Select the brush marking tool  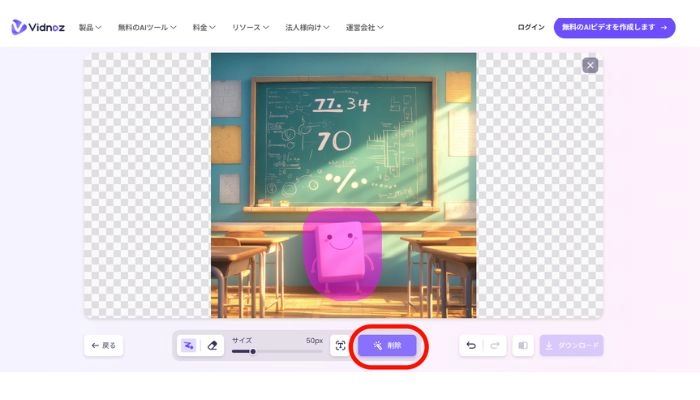coord(188,345)
